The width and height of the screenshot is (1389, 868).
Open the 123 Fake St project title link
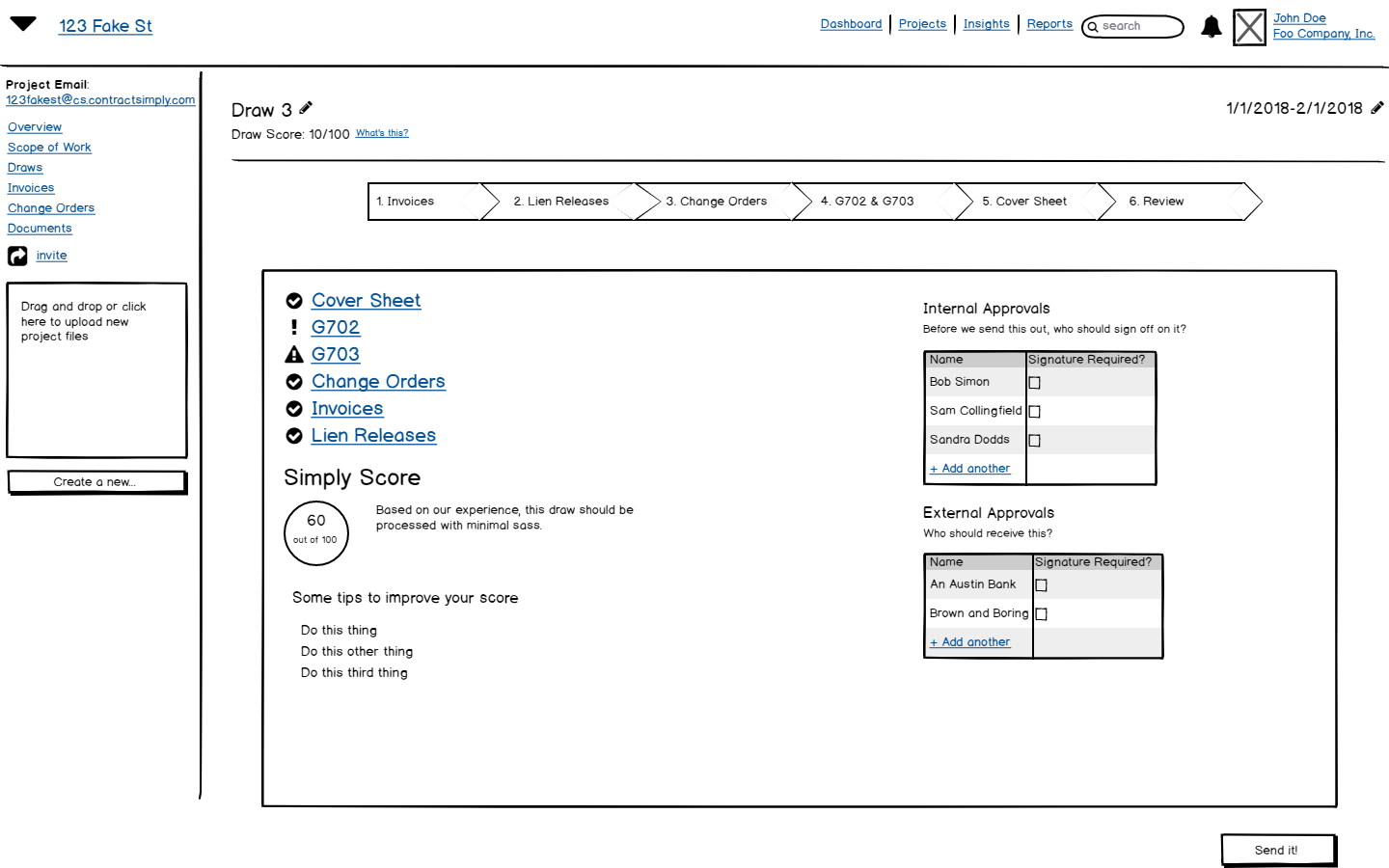[105, 26]
